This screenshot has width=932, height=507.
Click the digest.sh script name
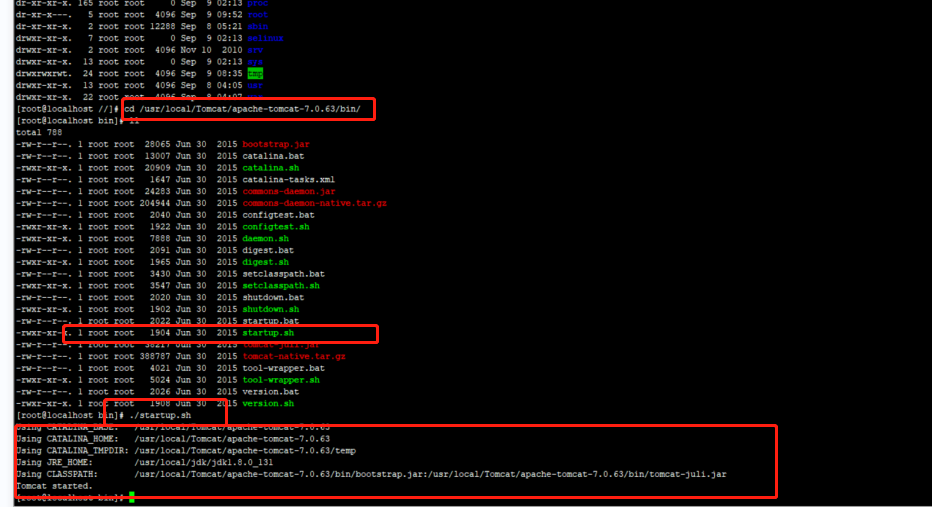[265, 262]
